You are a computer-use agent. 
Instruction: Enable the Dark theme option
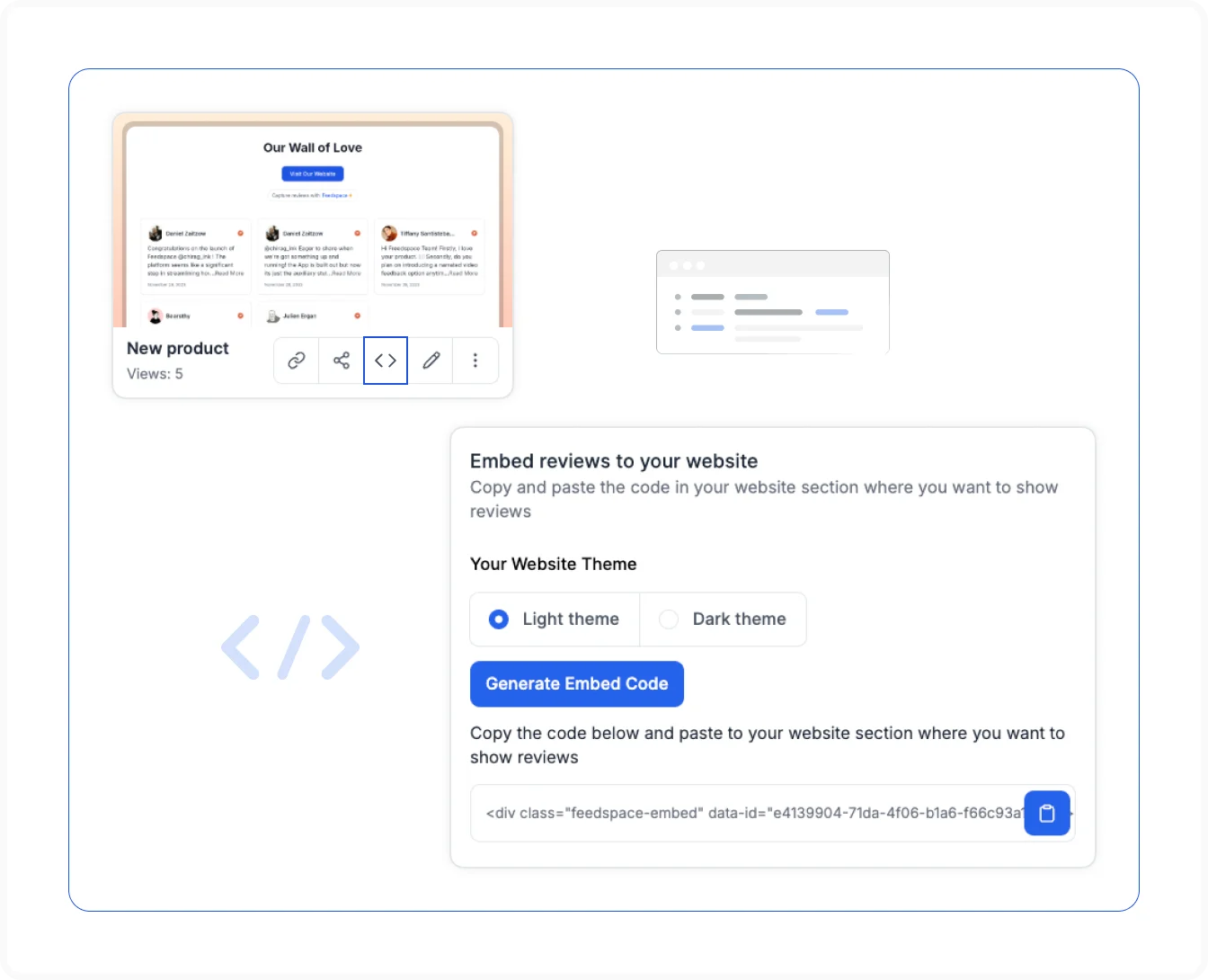point(669,619)
